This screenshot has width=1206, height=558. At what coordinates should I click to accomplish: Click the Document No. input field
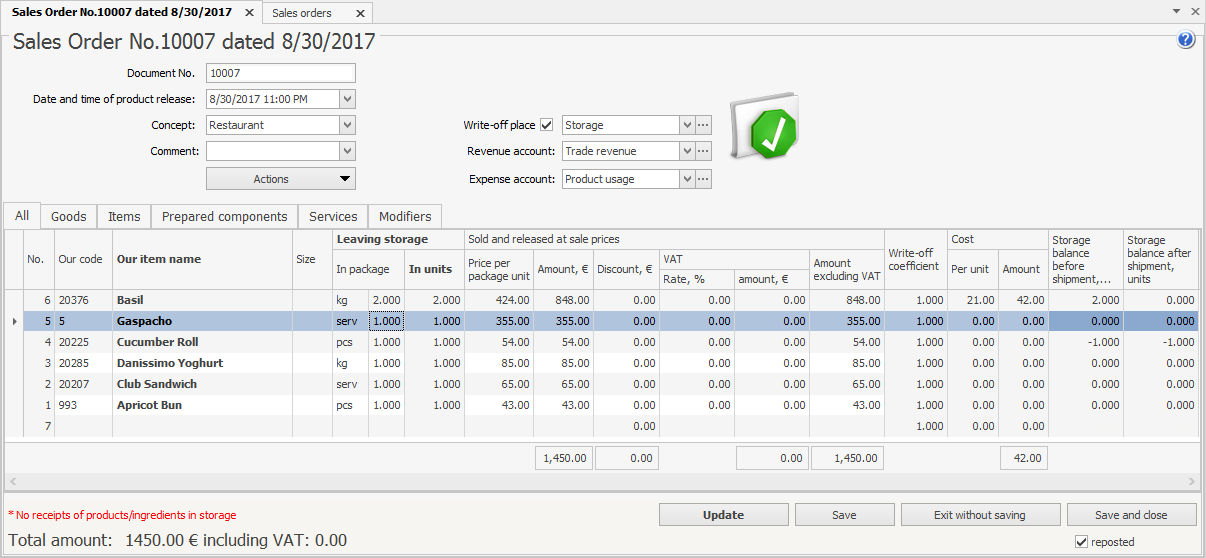[280, 73]
